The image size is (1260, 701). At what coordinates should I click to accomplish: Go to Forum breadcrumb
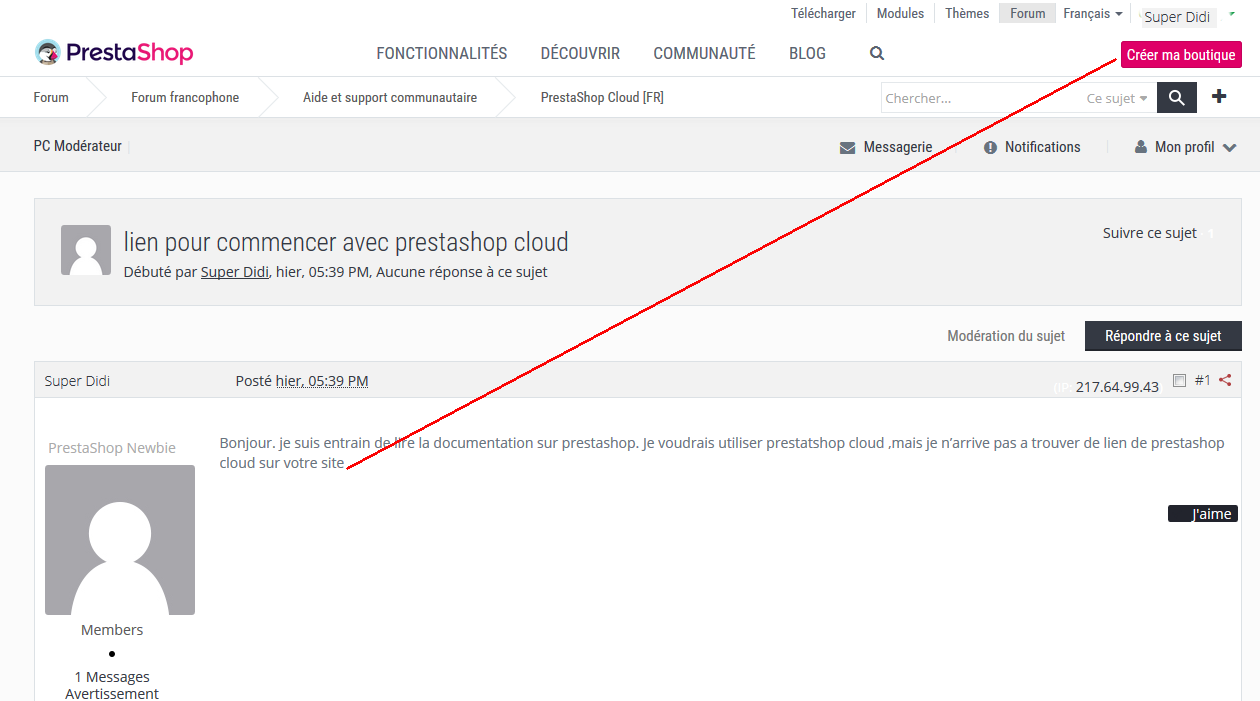click(51, 98)
